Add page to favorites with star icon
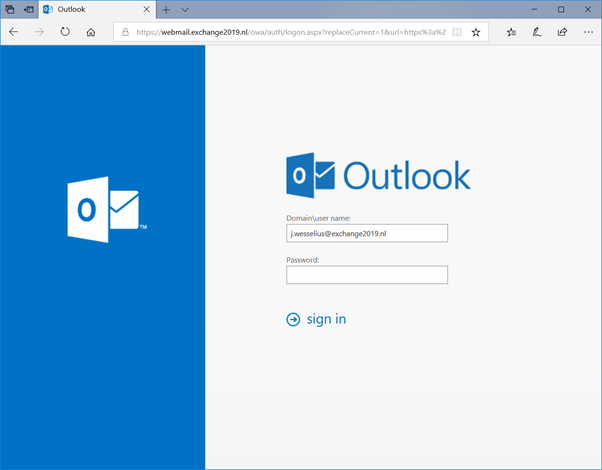The height and width of the screenshot is (470, 602). point(476,32)
